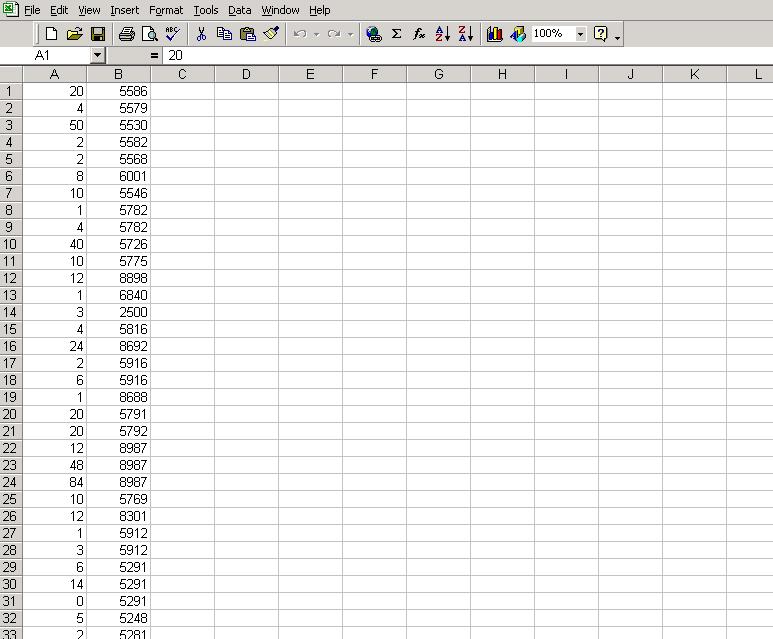773x639 pixels.
Task: Select column B header
Action: [118, 75]
